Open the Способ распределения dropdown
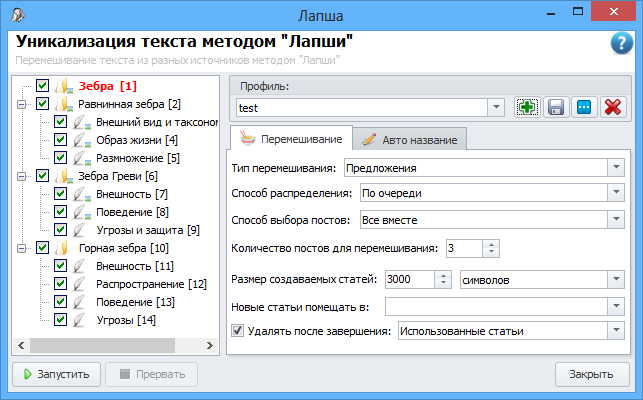Image resolution: width=643 pixels, height=400 pixels. (615, 193)
